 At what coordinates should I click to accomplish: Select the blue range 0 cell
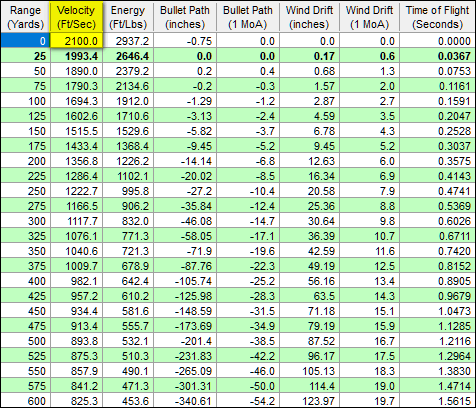pos(26,41)
